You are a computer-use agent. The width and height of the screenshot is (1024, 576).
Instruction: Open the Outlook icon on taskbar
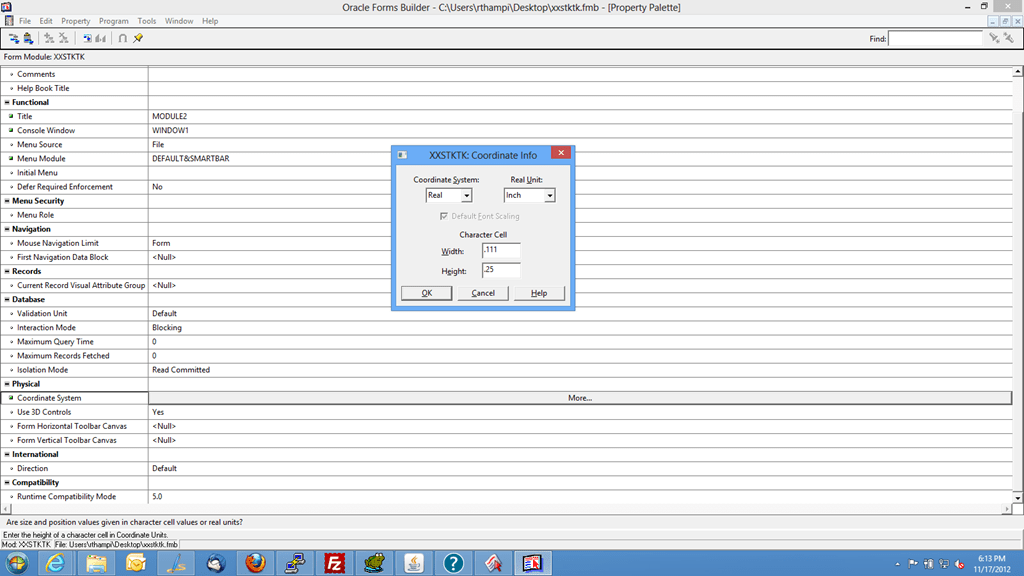[x=136, y=563]
